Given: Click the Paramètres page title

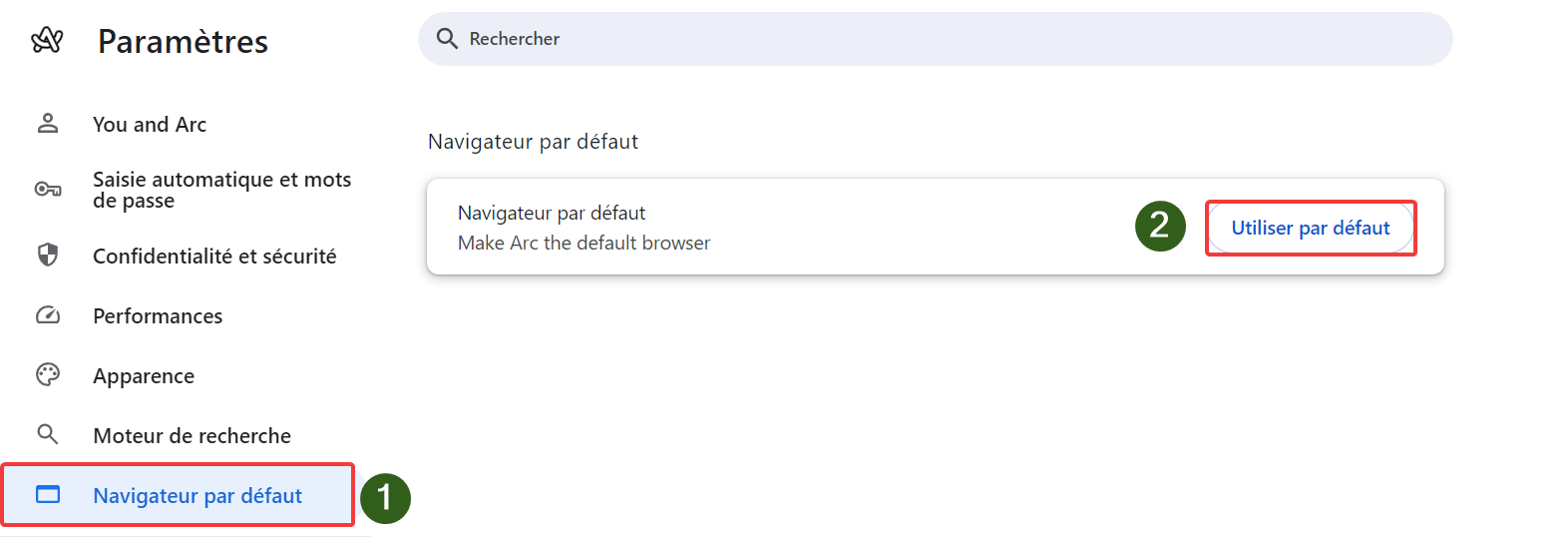Looking at the screenshot, I should pyautogui.click(x=183, y=42).
